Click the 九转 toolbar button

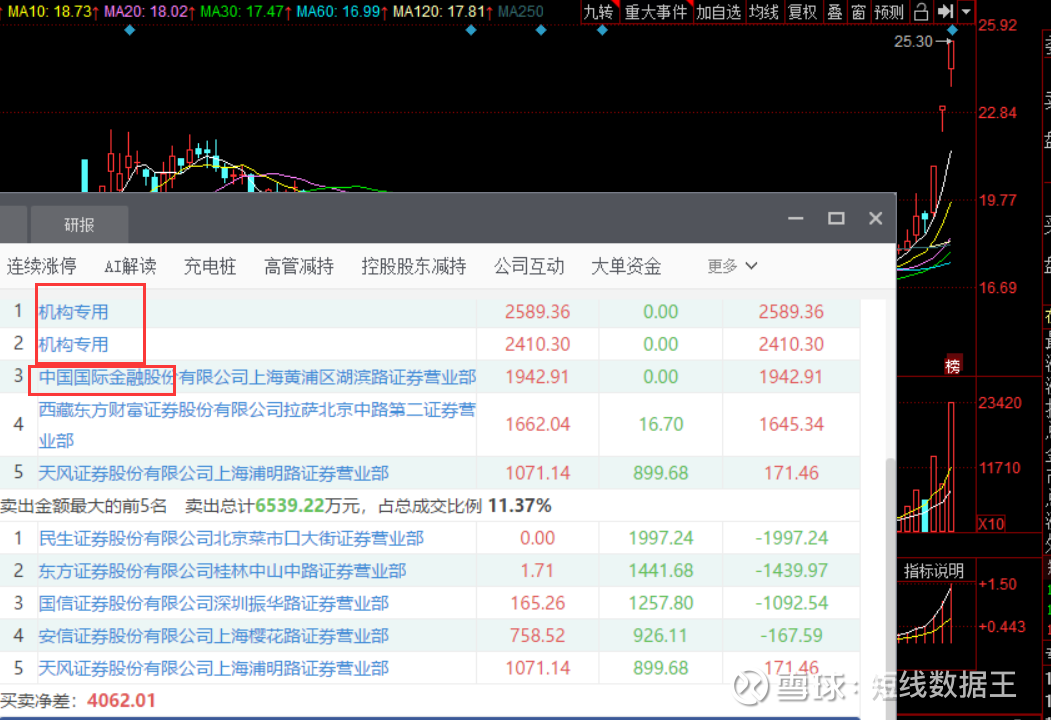pos(599,12)
